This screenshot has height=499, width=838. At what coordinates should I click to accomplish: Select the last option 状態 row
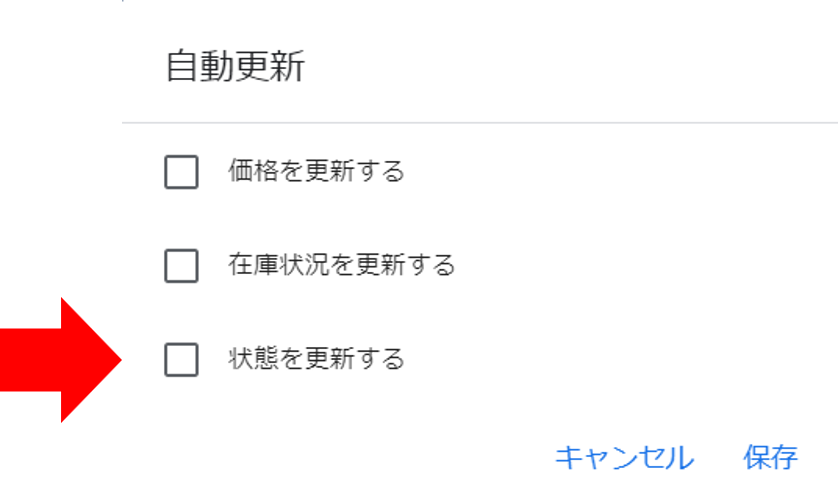181,359
